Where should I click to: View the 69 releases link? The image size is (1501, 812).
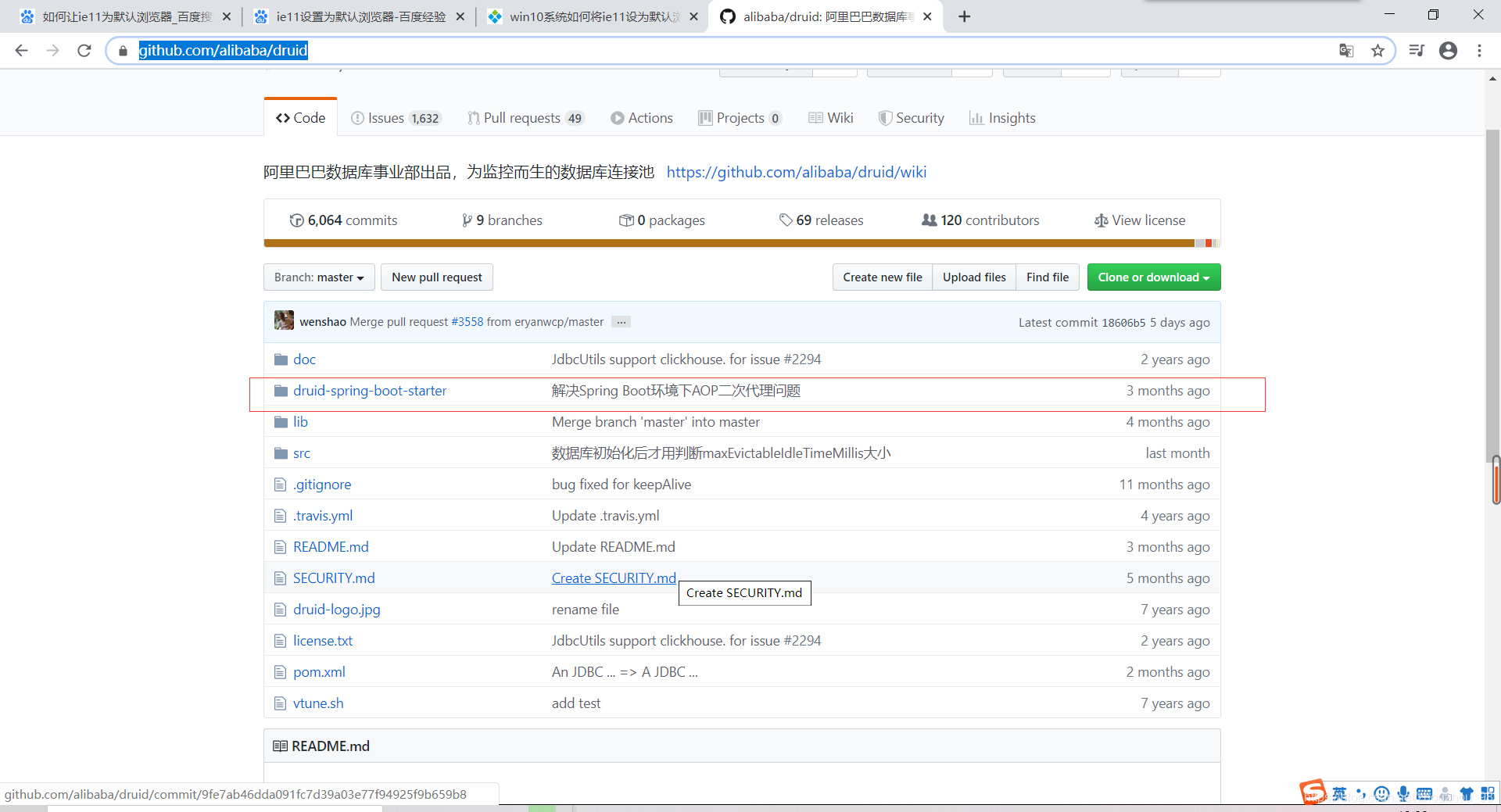[x=822, y=220]
